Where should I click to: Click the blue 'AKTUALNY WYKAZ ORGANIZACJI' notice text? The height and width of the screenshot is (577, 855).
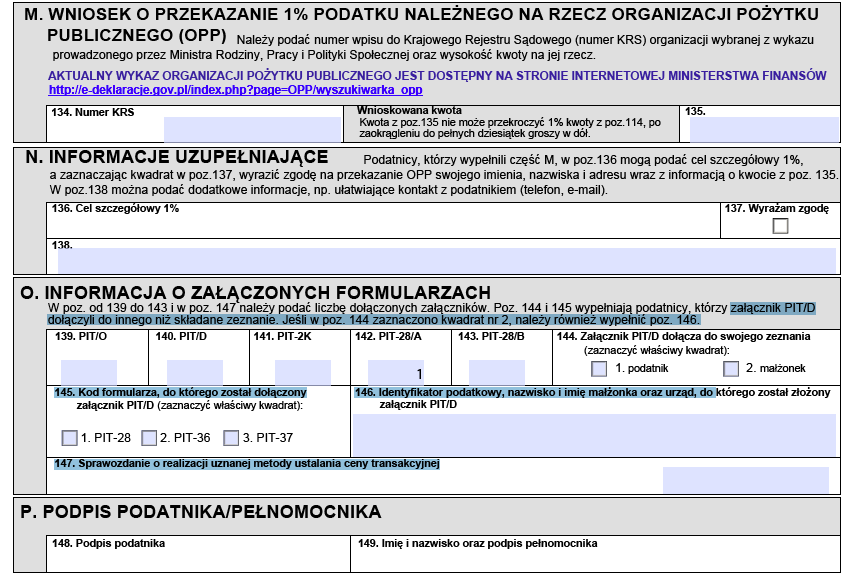(x=437, y=75)
